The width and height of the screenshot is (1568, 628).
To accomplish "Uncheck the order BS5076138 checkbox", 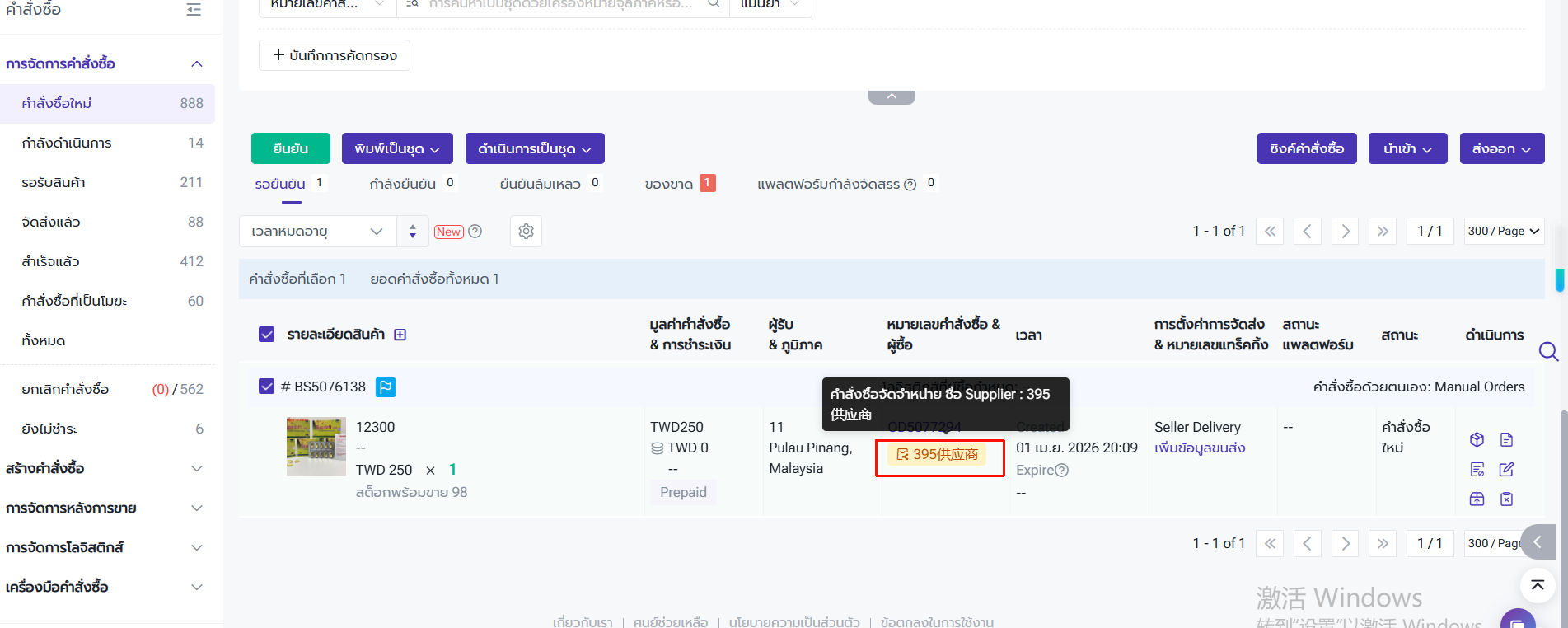I will click(x=266, y=387).
